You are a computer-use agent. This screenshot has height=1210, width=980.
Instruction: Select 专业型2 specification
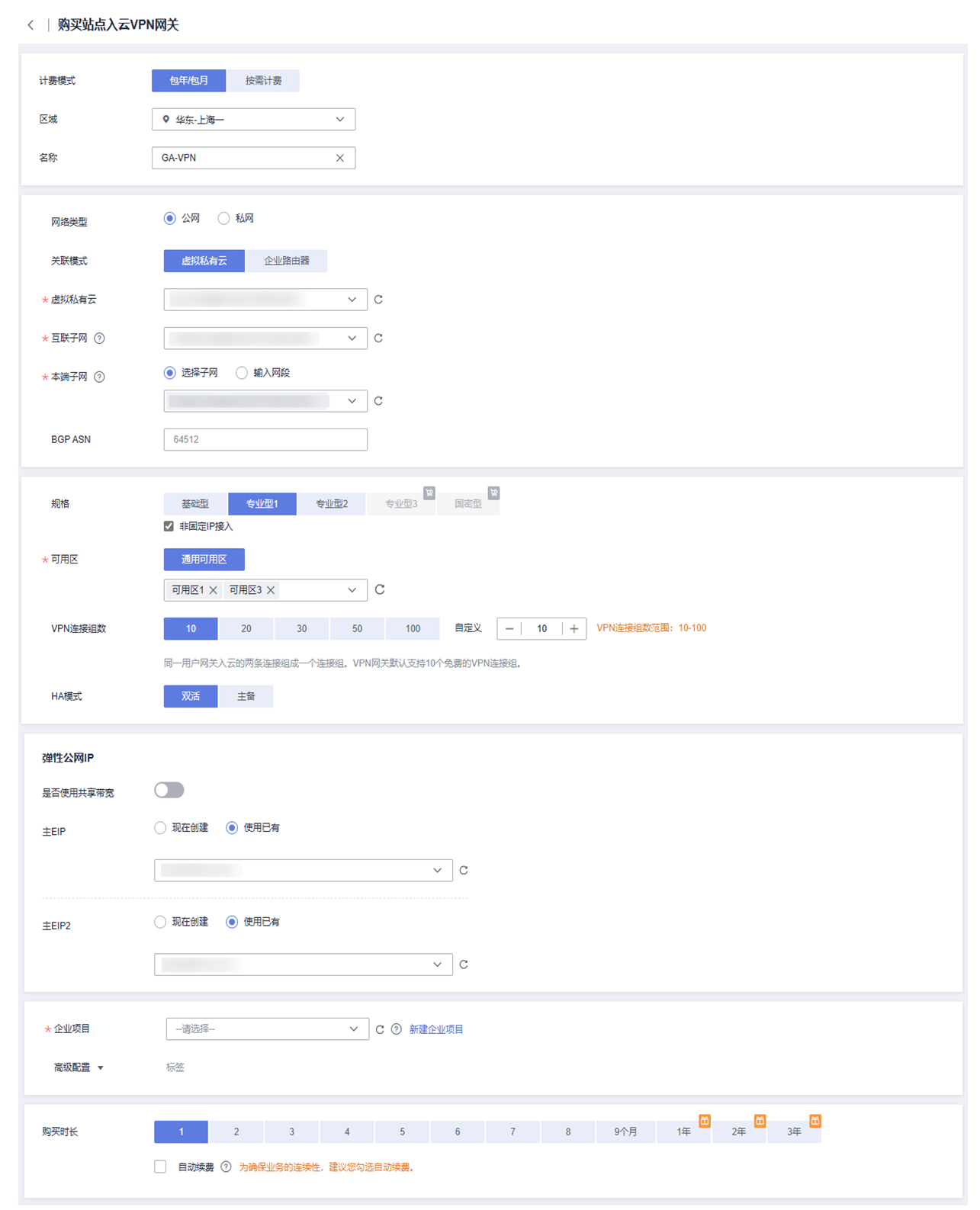[x=332, y=504]
